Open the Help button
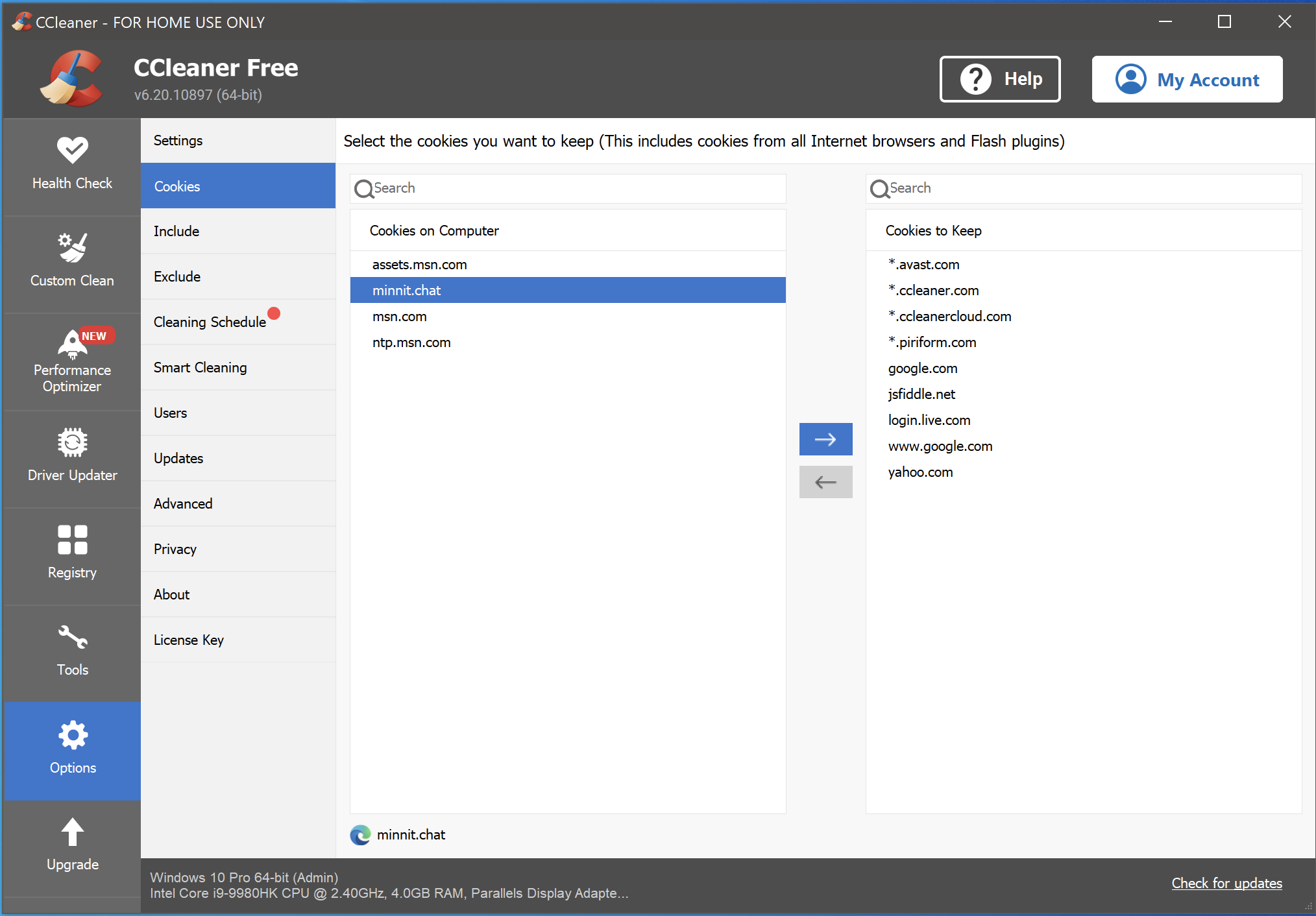The height and width of the screenshot is (916, 1316). point(1000,79)
